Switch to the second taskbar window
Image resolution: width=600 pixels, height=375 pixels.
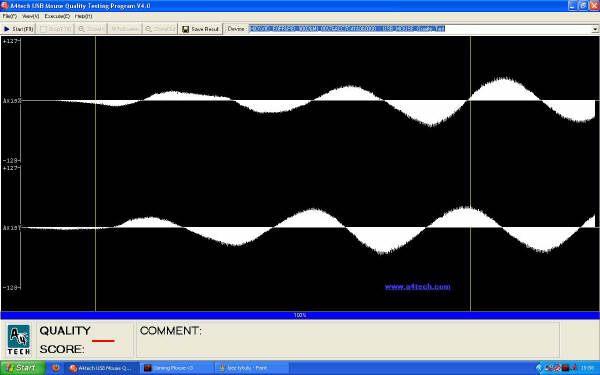tap(177, 368)
